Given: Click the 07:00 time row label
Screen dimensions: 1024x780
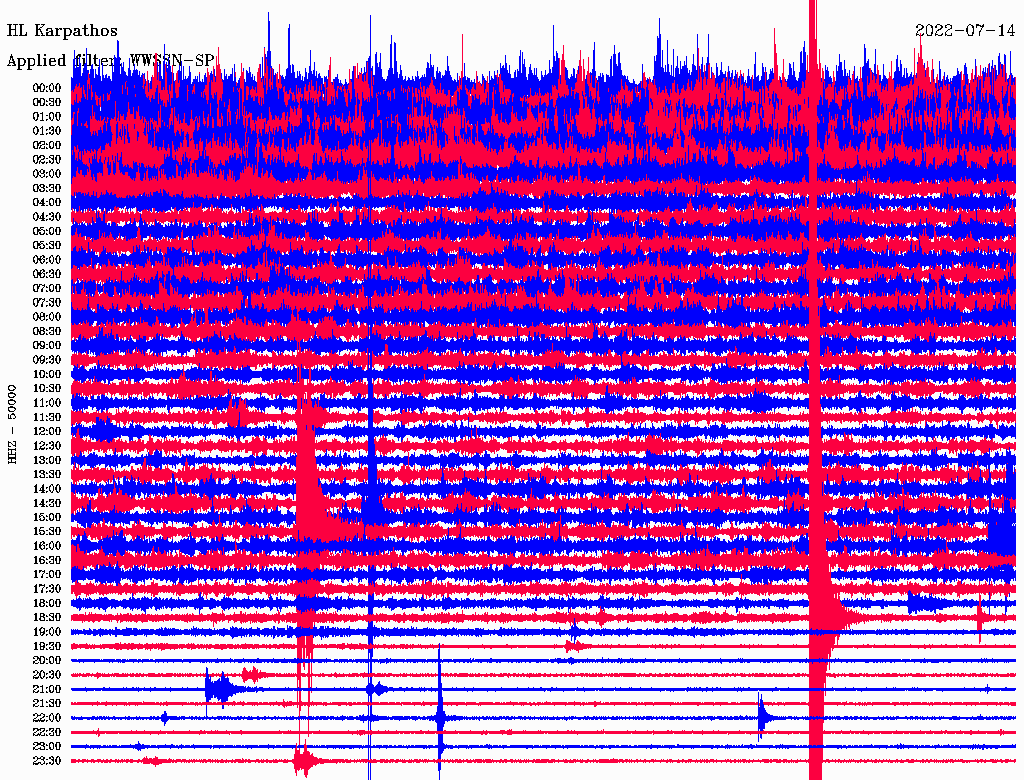Looking at the screenshot, I should tap(47, 288).
